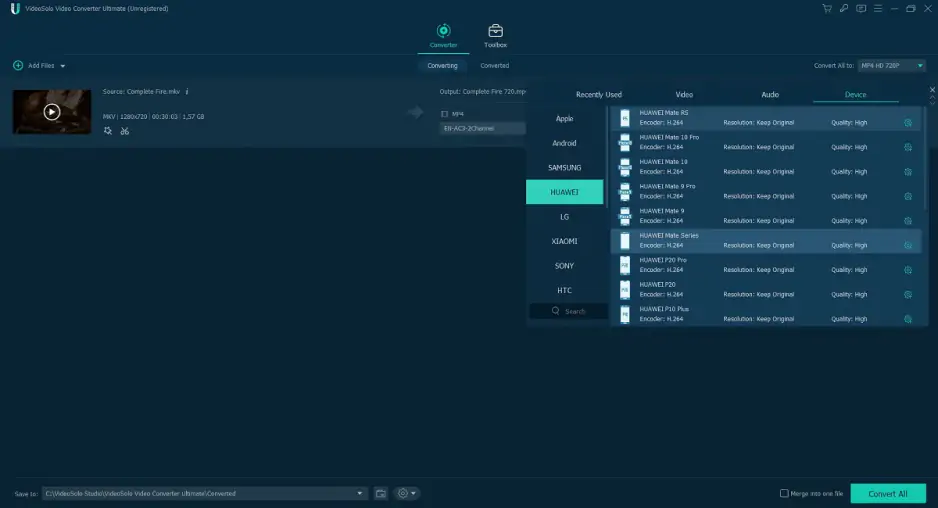Open settings gear for HUAWEI P20 Pro

click(x=907, y=270)
